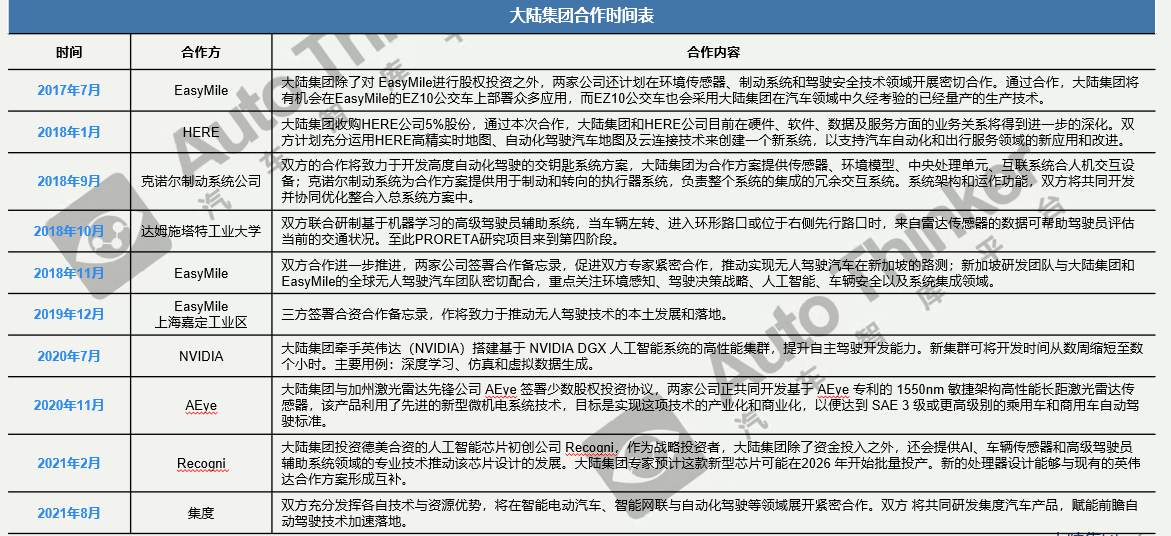Click the 2018年1月 date cell
Viewport: 1171px width, 536px height.
coord(69,132)
